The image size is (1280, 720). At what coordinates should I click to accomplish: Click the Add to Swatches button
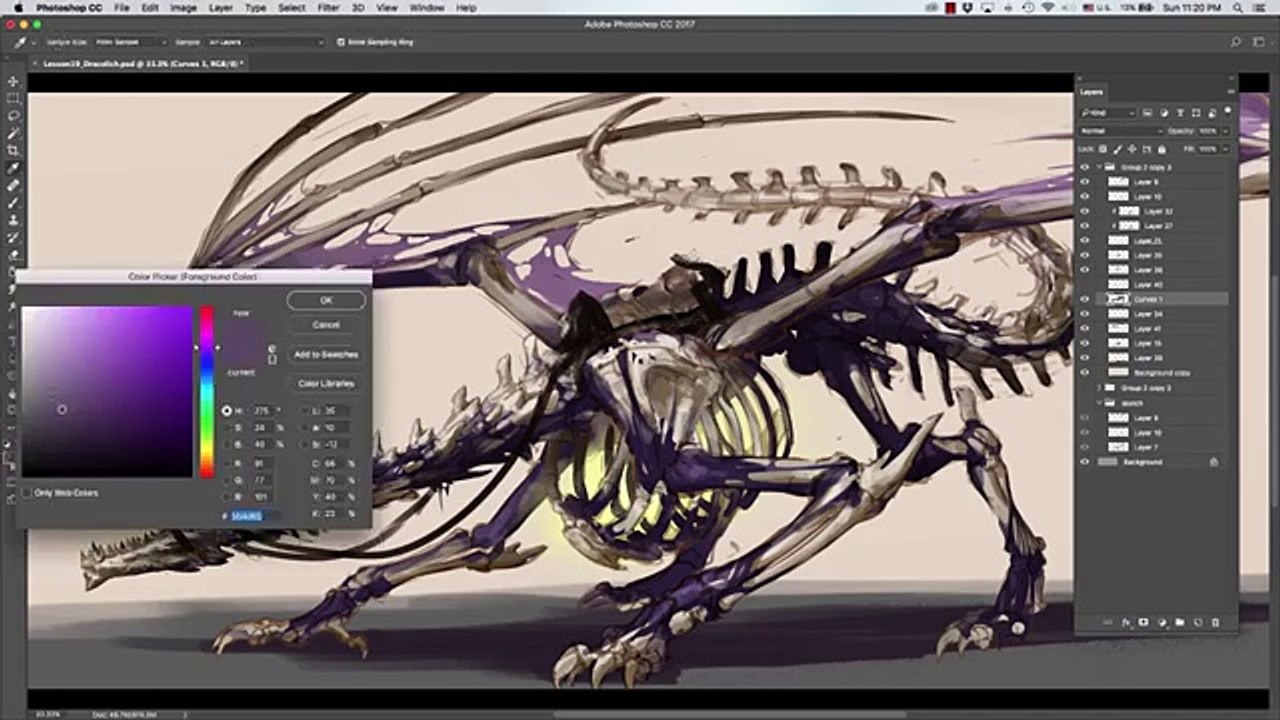[326, 354]
